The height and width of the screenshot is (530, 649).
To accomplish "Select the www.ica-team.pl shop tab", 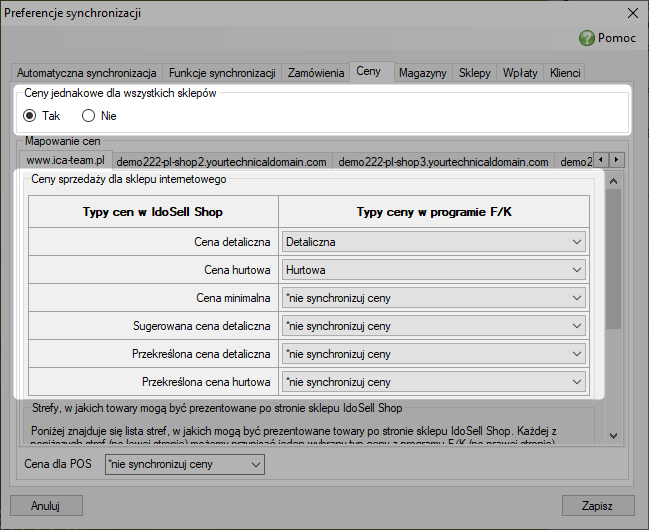I will point(66,160).
